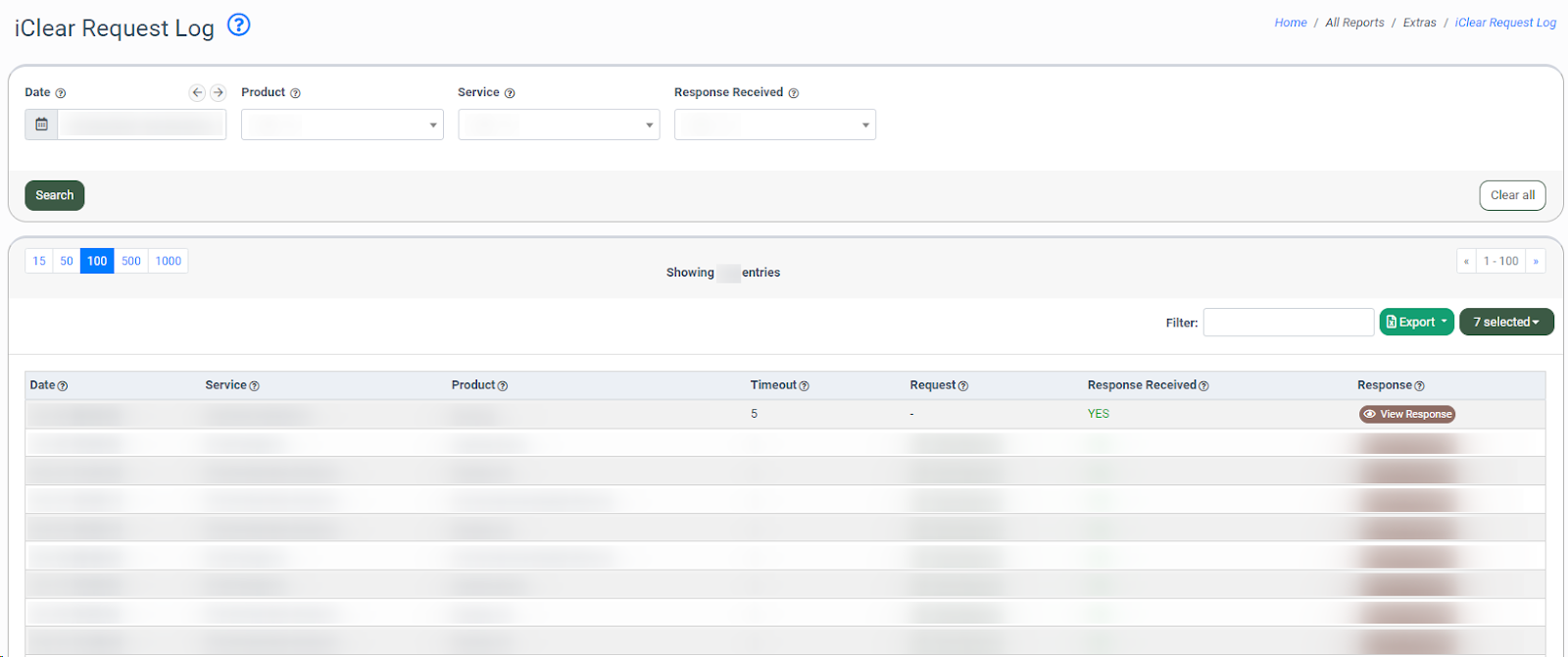This screenshot has width=1568, height=657.
Task: Set page size to 15 entries
Action: click(x=39, y=261)
